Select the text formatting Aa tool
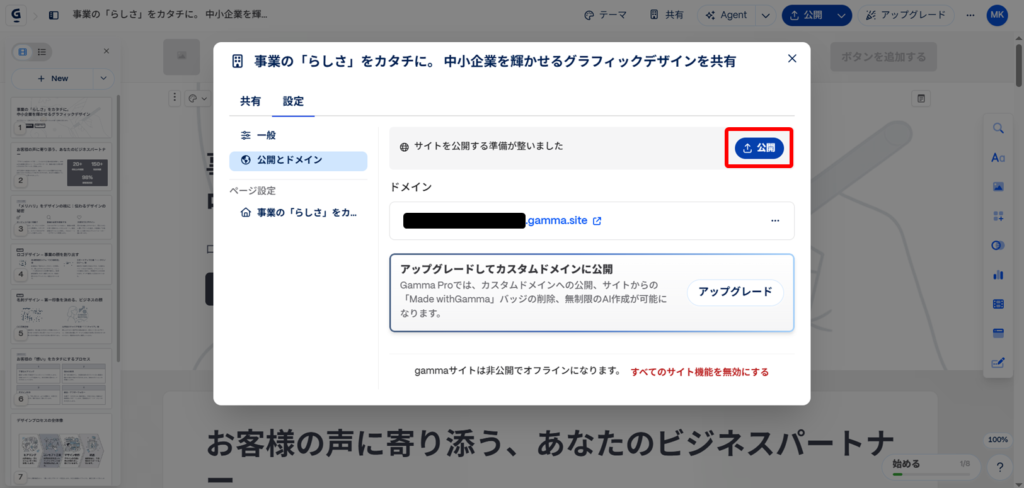The height and width of the screenshot is (488, 1024). click(x=997, y=158)
